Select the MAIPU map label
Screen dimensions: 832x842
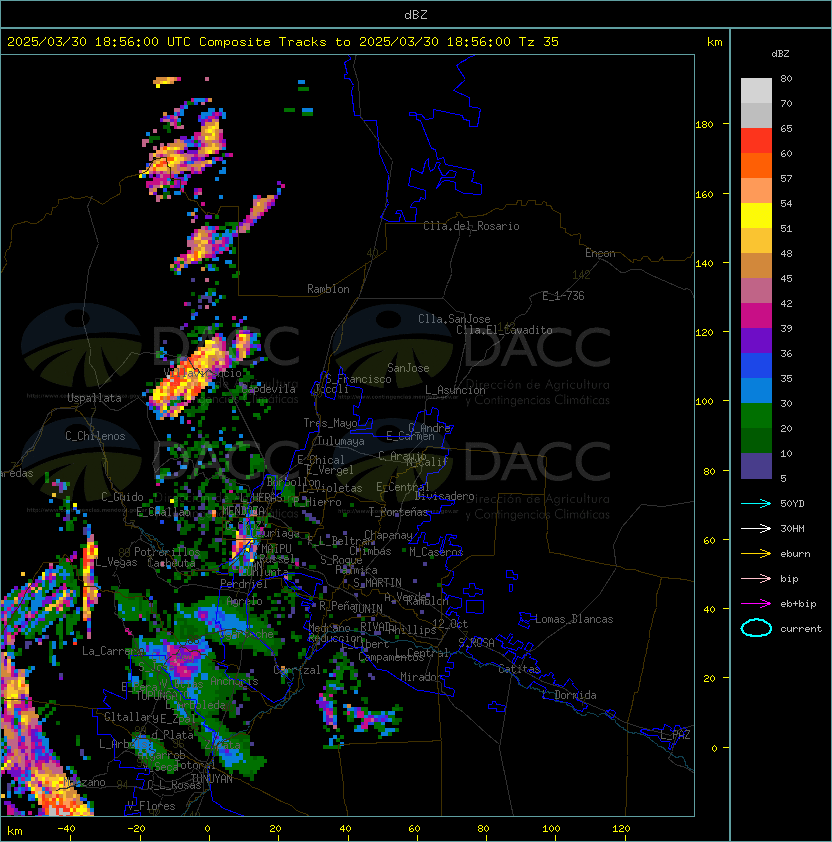(x=276, y=549)
